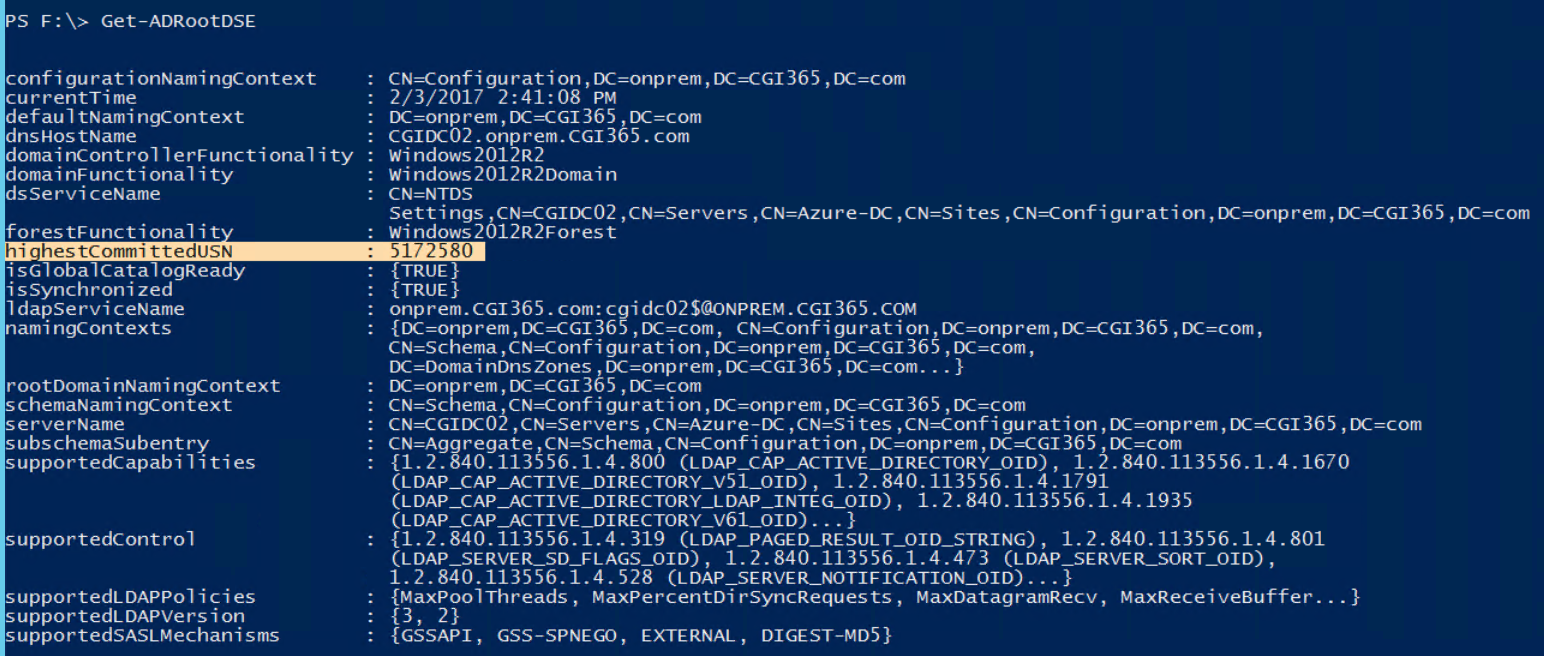Click the 2/3/2017 2:41:08 PM timestamp

(502, 98)
